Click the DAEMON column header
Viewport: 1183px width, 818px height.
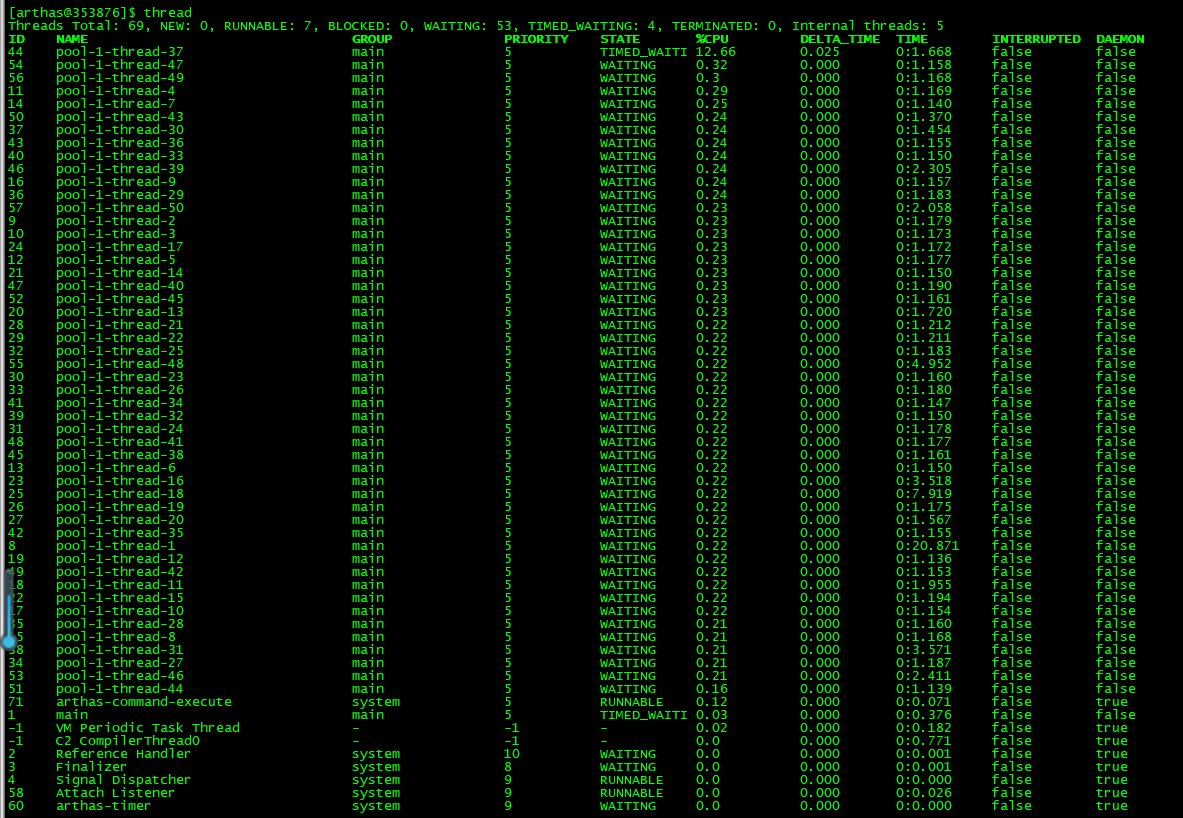[x=1120, y=39]
